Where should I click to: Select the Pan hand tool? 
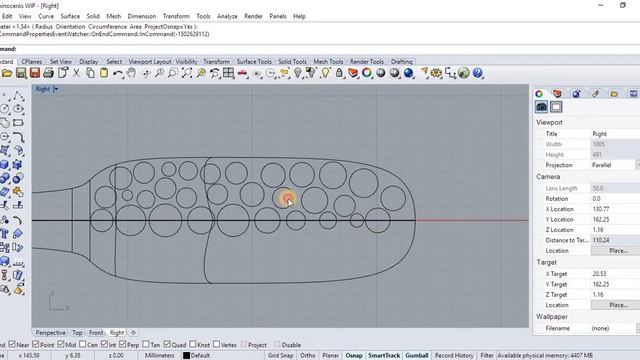click(x=131, y=73)
